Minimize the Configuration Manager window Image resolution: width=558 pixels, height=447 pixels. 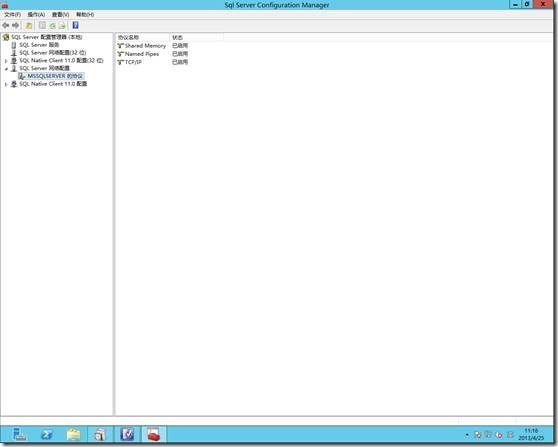tap(515, 4)
